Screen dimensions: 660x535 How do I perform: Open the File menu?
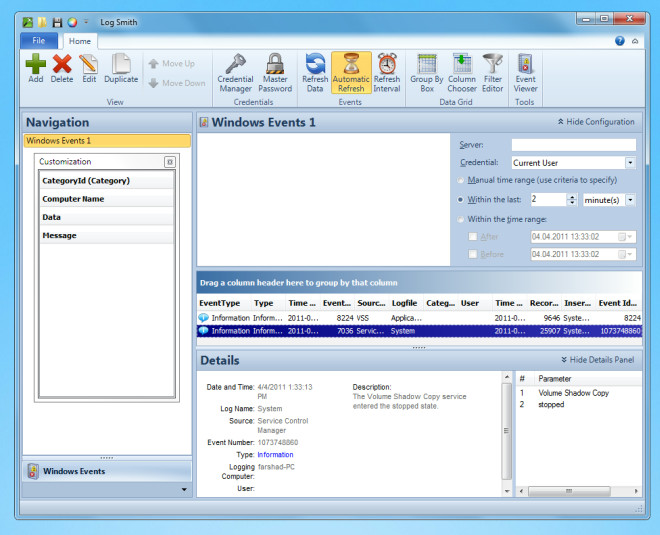39,40
